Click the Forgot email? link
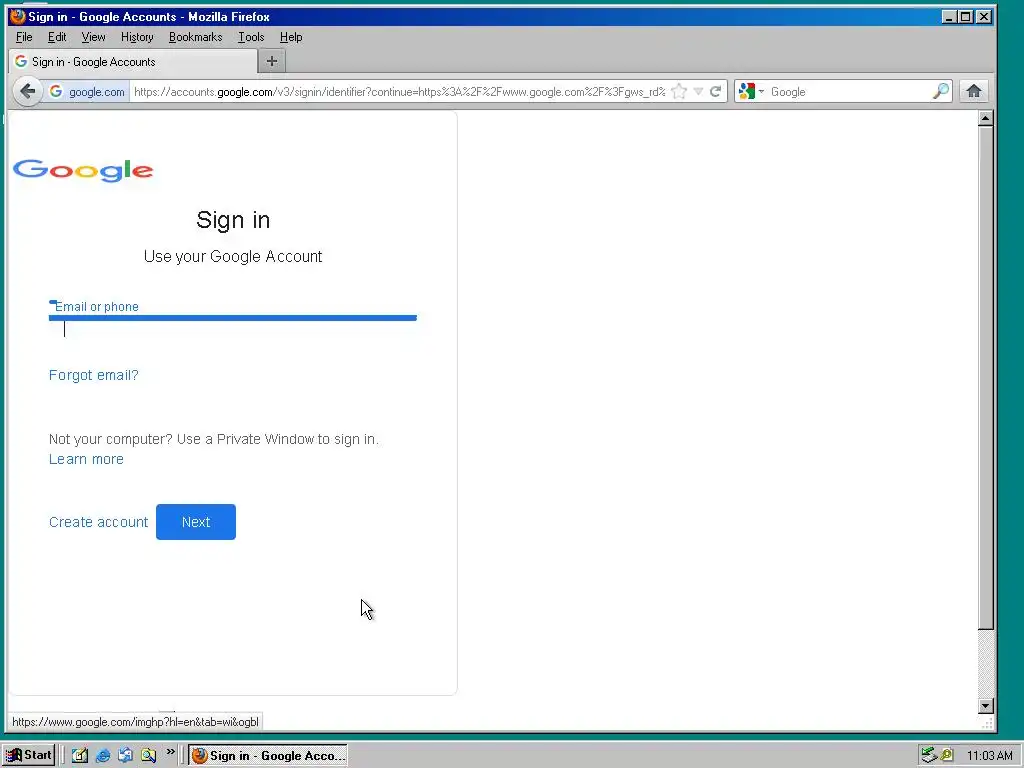Image resolution: width=1024 pixels, height=768 pixels. (x=93, y=375)
